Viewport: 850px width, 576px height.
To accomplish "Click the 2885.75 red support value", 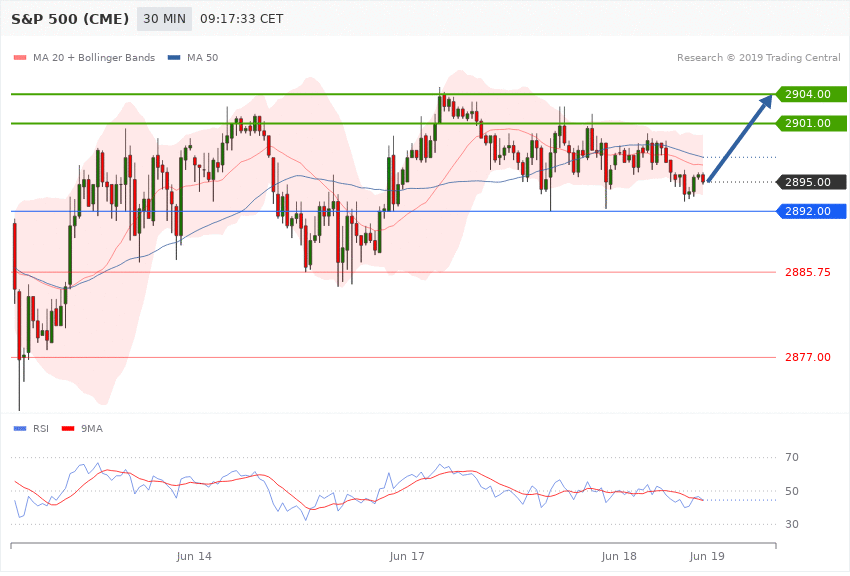I will tap(808, 272).
